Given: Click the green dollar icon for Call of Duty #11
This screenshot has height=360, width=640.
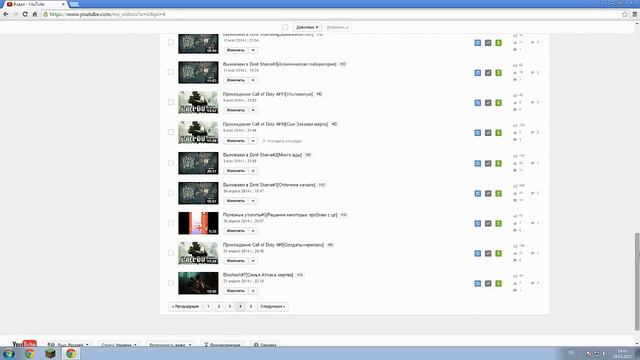Looking at the screenshot, I should pos(498,103).
